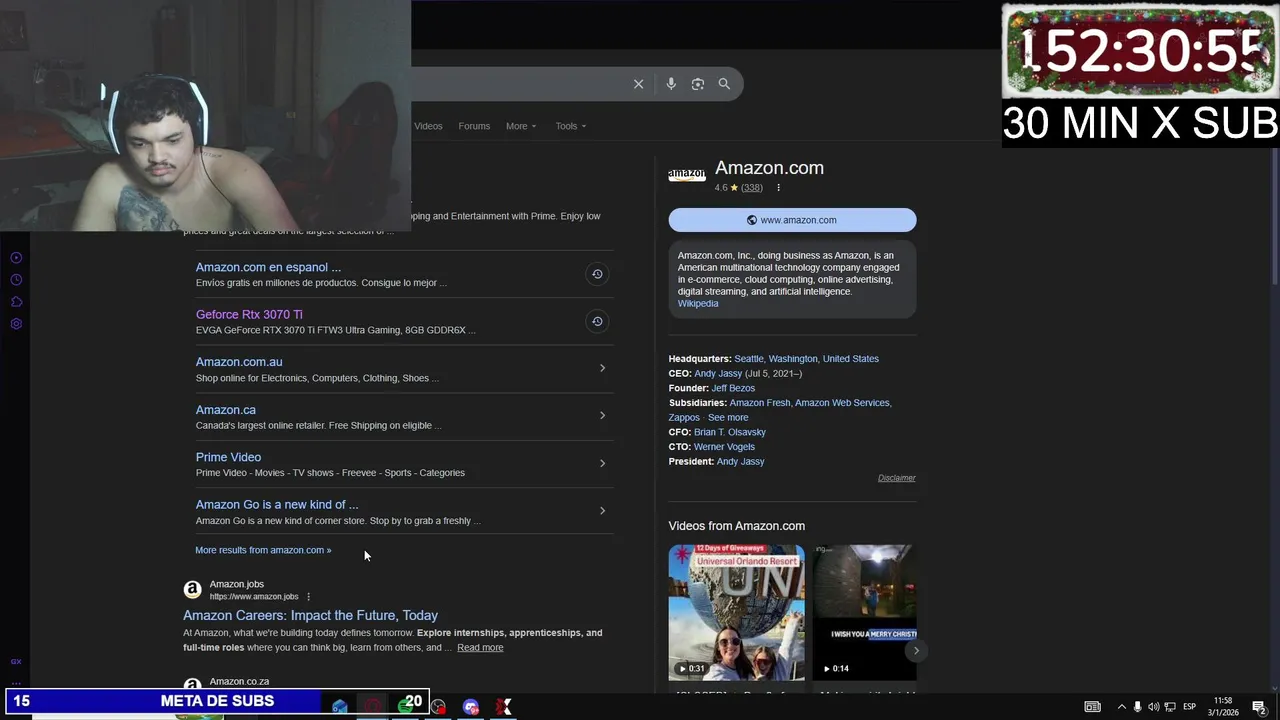Open the Prime Video sitelink

pyautogui.click(x=228, y=457)
